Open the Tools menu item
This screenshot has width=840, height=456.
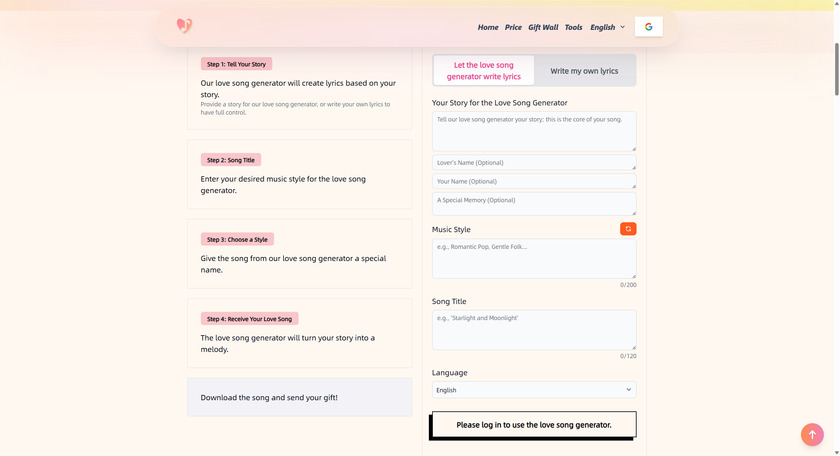[573, 27]
